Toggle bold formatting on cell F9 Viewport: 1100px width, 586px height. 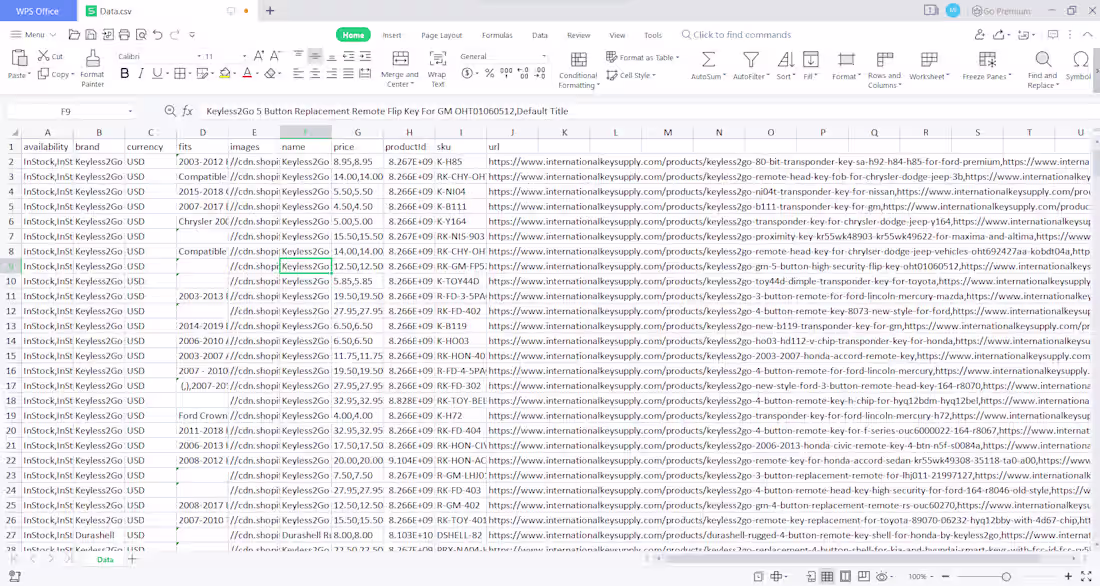[x=124, y=74]
